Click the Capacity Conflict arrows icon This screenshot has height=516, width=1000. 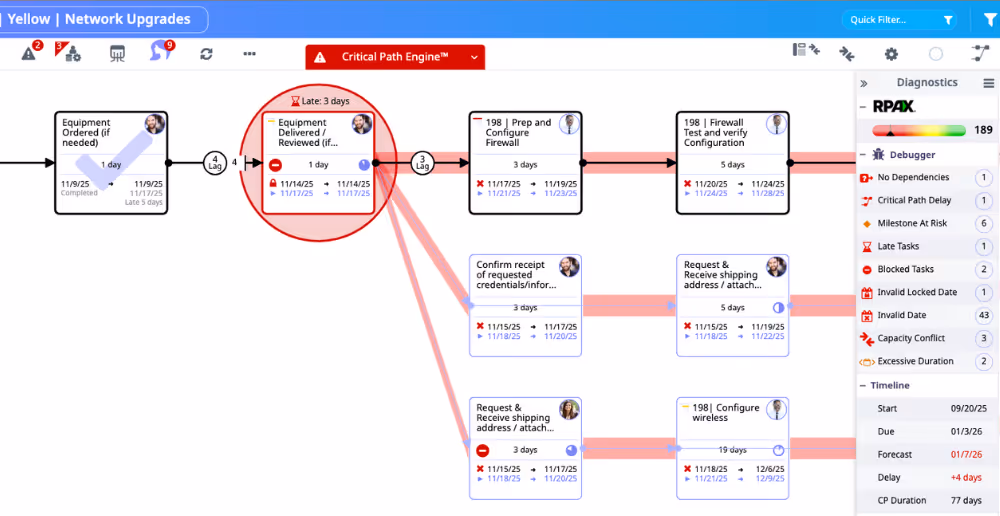(x=866, y=338)
